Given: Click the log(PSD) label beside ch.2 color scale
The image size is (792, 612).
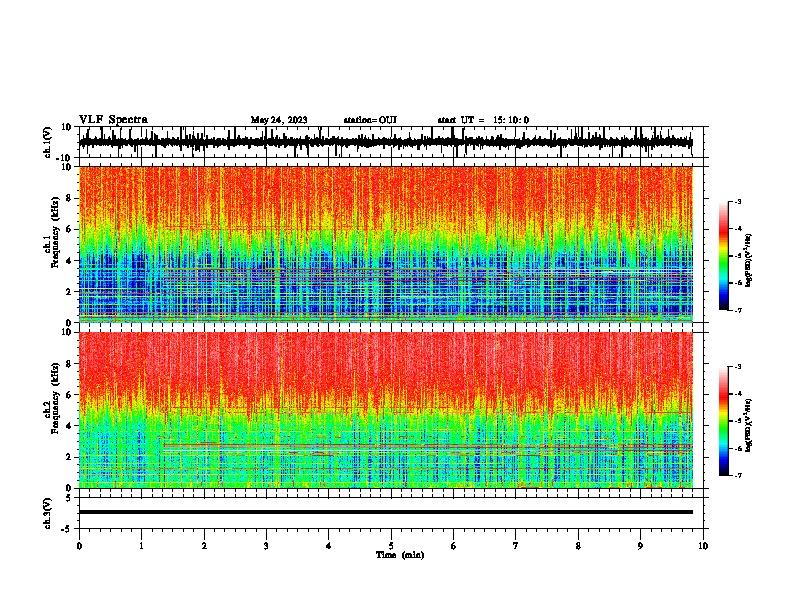Looking at the screenshot, I should 749,425.
